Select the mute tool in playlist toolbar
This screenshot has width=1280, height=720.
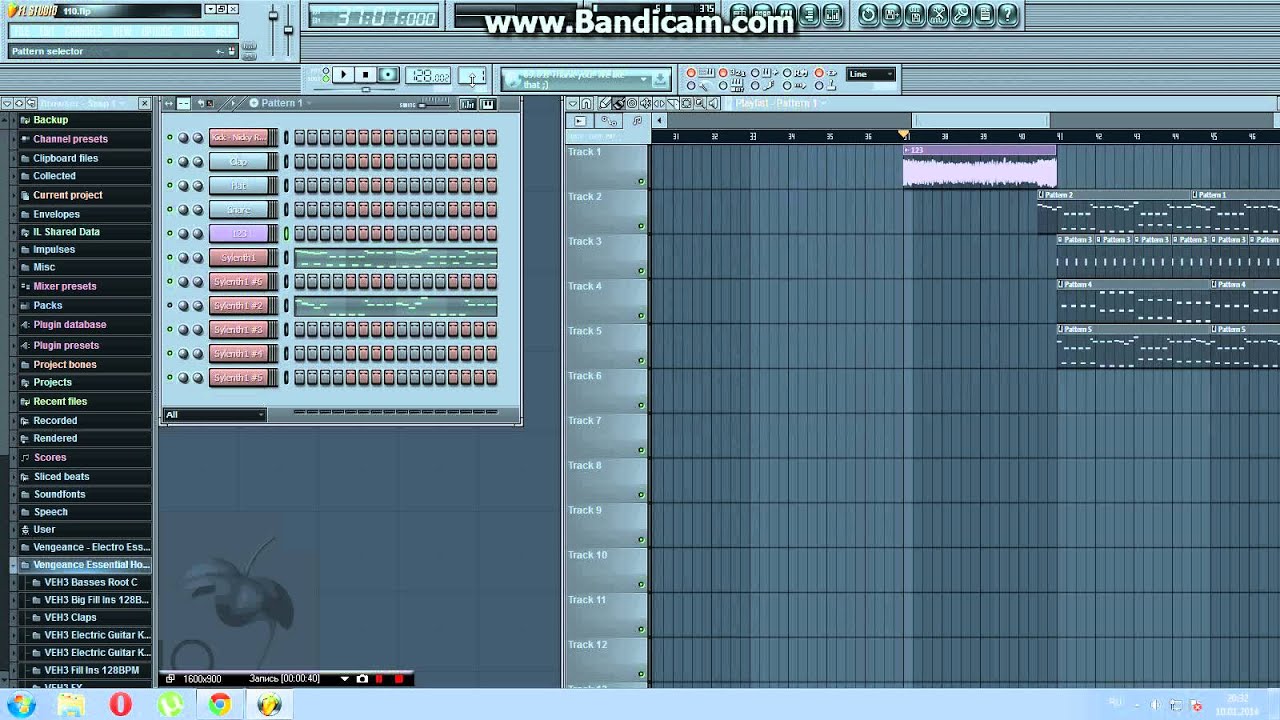pyautogui.click(x=645, y=104)
